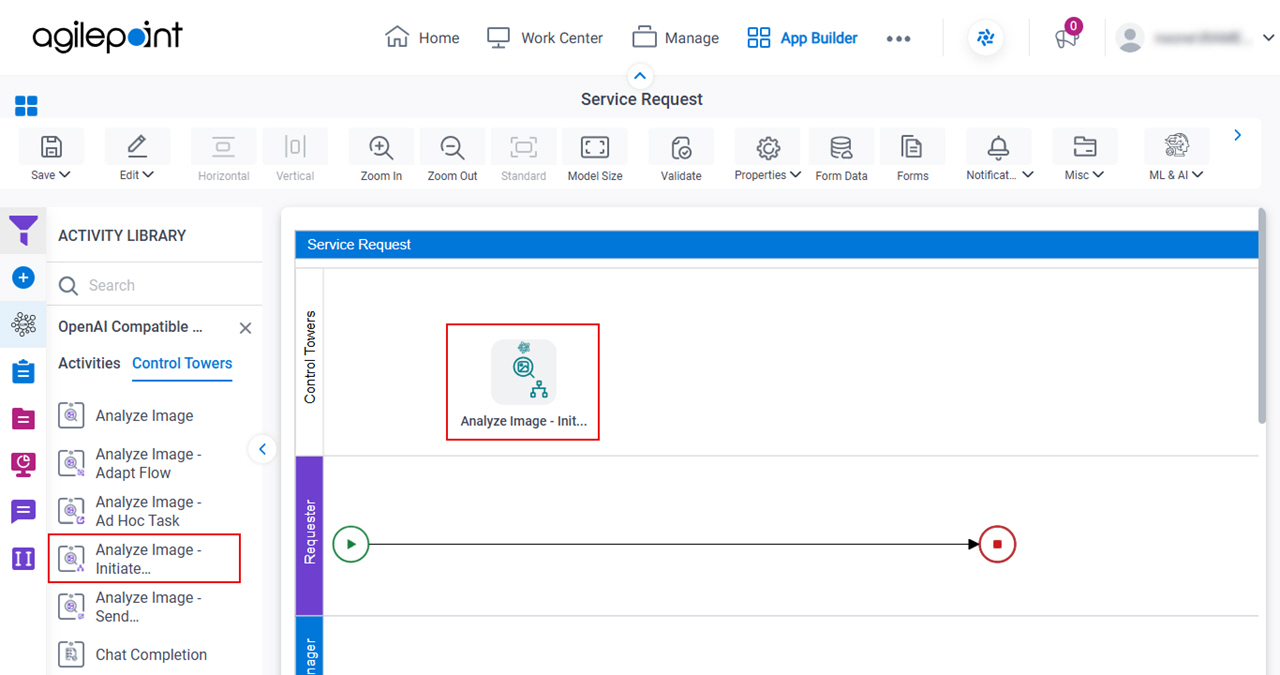Click the funnel filter icon in the sidebar

(23, 230)
